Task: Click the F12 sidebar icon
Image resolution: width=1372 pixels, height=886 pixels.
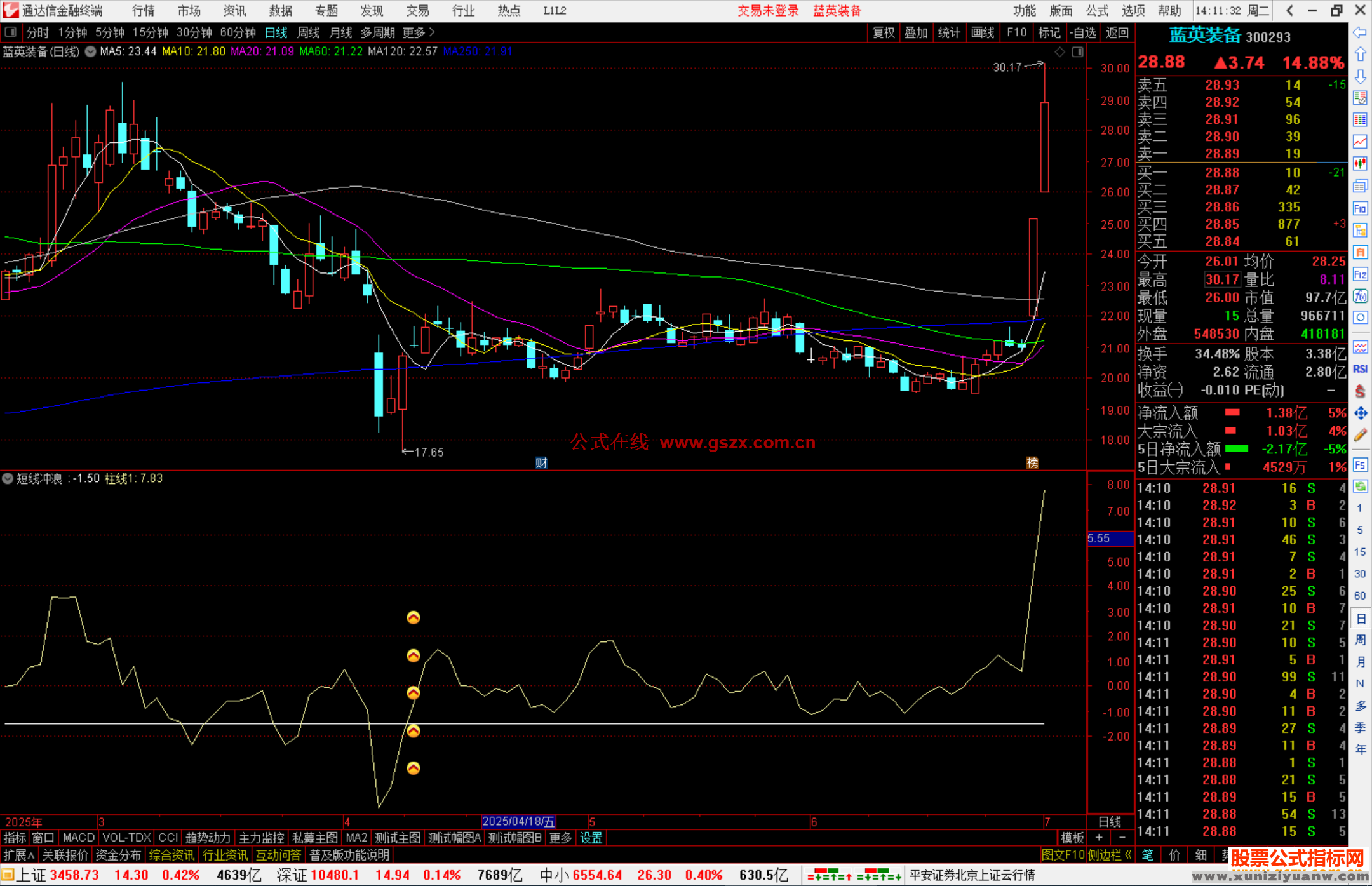Action: pyautogui.click(x=1360, y=274)
